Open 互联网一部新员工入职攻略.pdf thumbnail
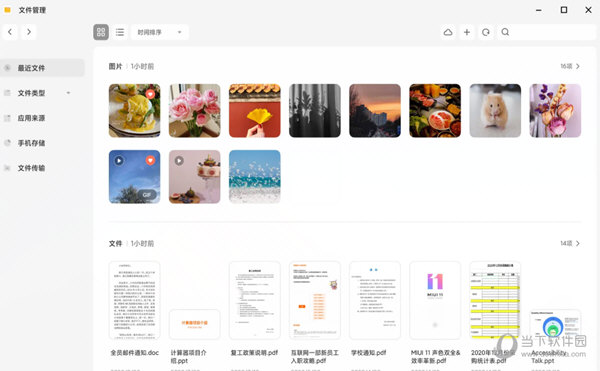The width and height of the screenshot is (600, 371). click(x=315, y=300)
